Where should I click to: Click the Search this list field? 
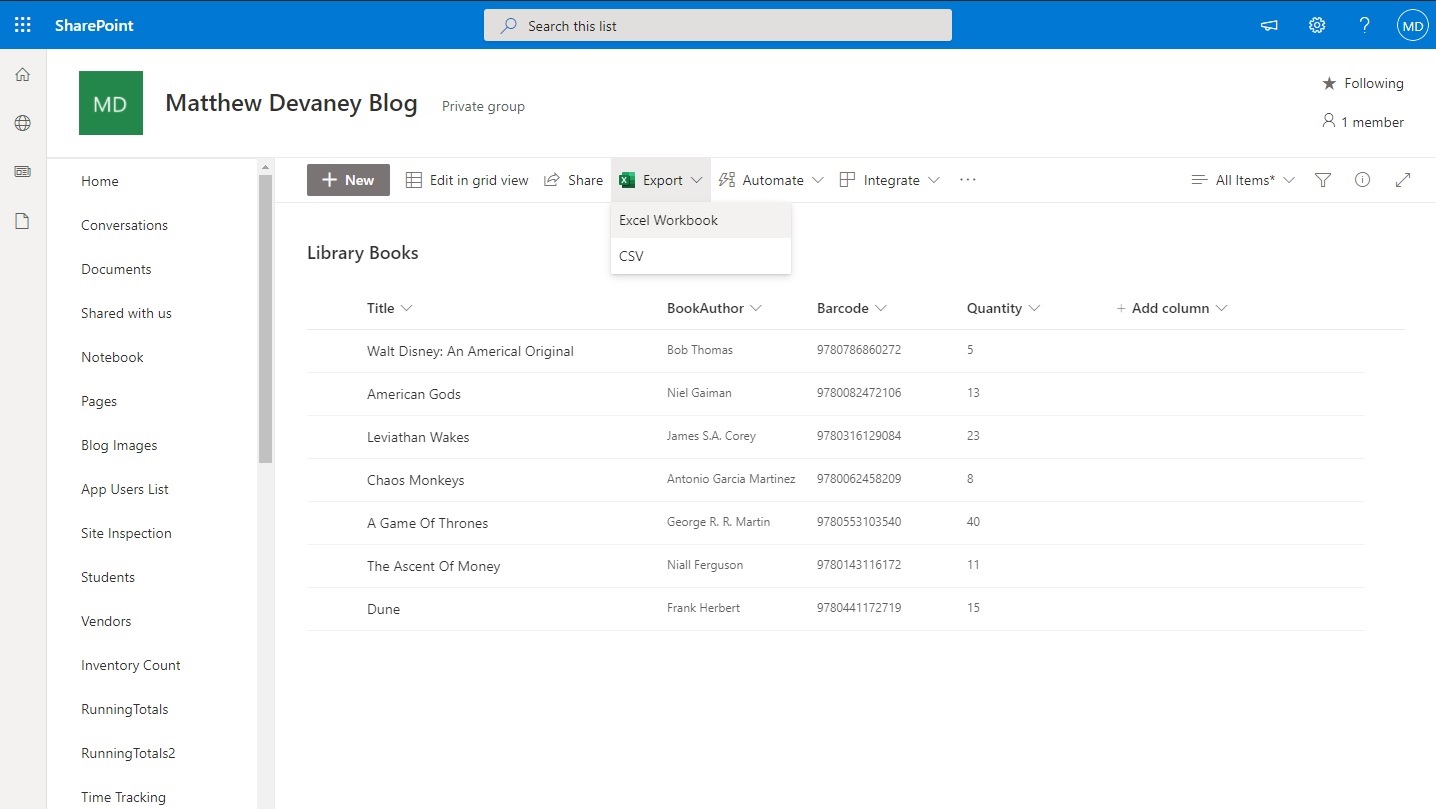[x=717, y=25]
